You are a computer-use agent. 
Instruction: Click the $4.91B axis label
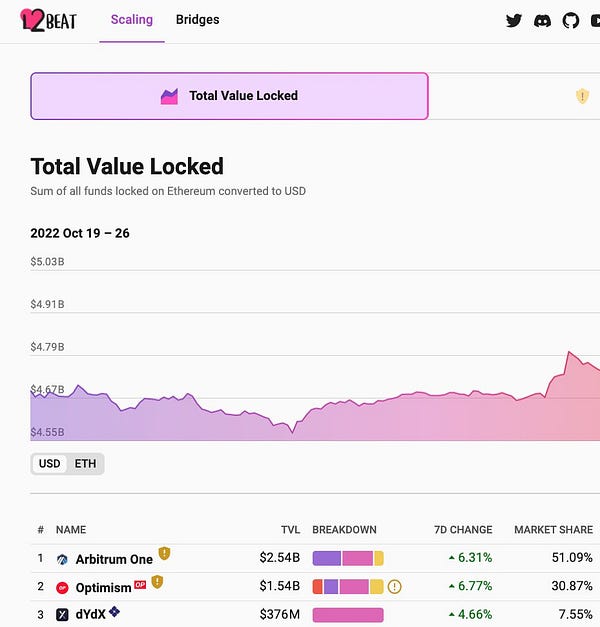click(47, 305)
